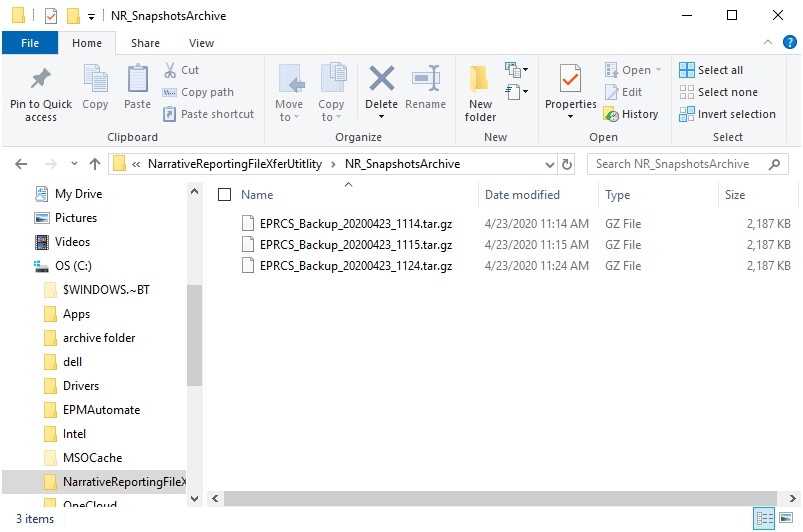Open History in the Open group
The height and width of the screenshot is (532, 803).
point(631,114)
